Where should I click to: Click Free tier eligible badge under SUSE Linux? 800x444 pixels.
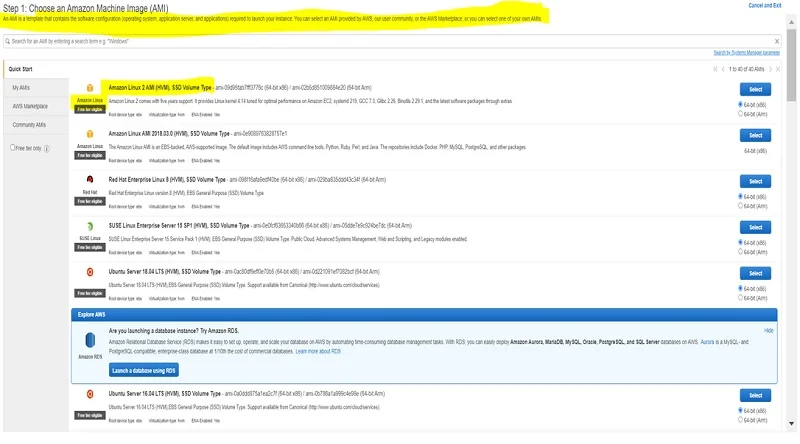(90, 248)
